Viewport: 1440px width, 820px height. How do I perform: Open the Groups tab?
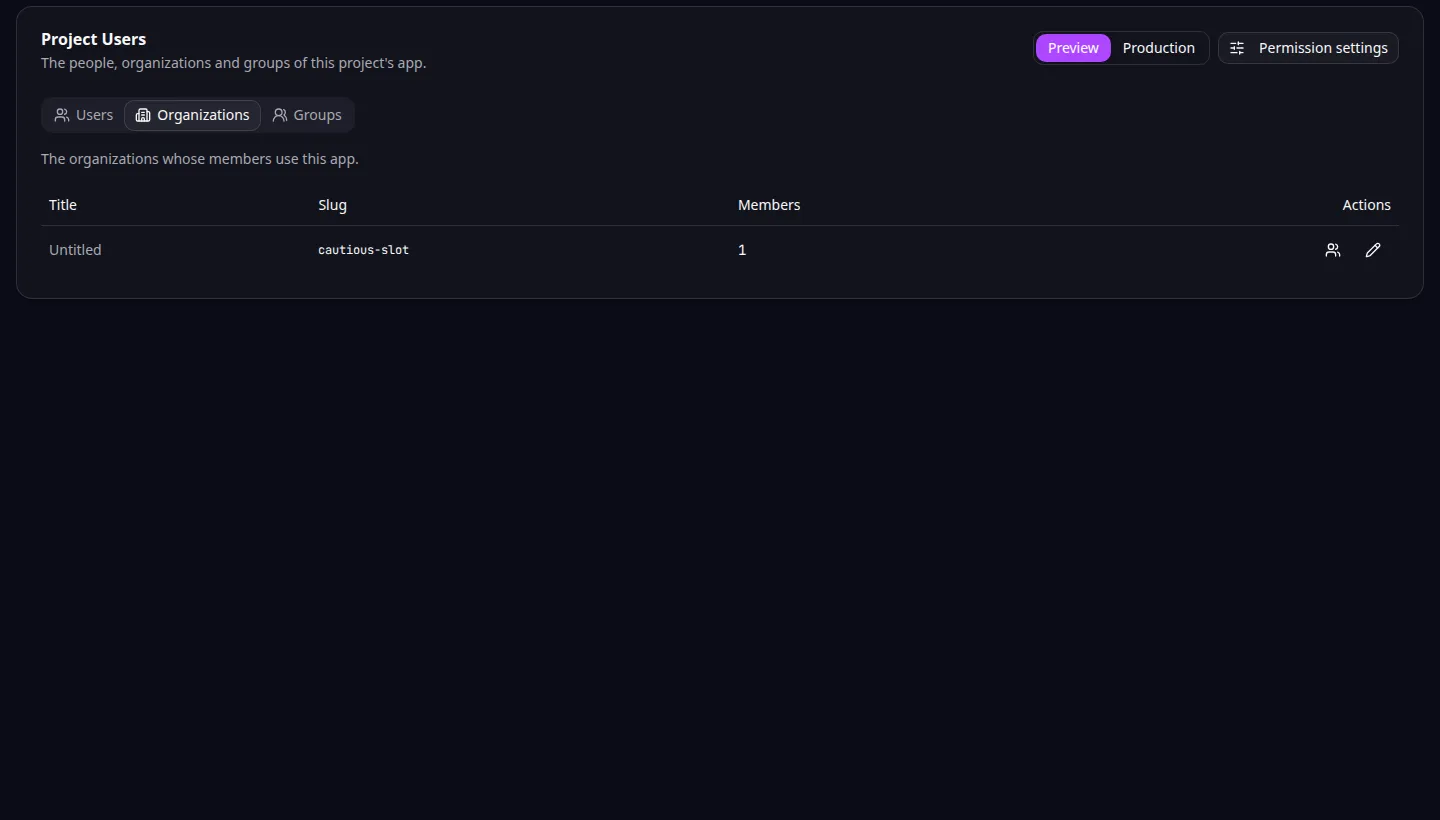tap(307, 115)
